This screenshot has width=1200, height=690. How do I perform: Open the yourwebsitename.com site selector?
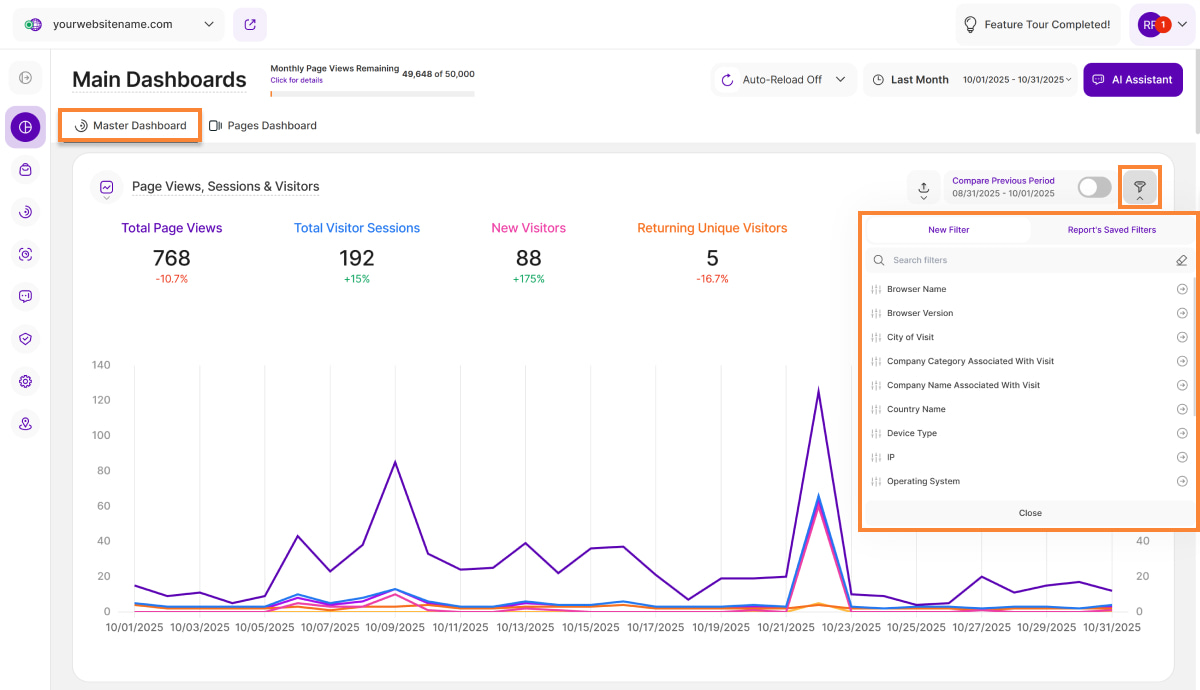click(x=120, y=24)
